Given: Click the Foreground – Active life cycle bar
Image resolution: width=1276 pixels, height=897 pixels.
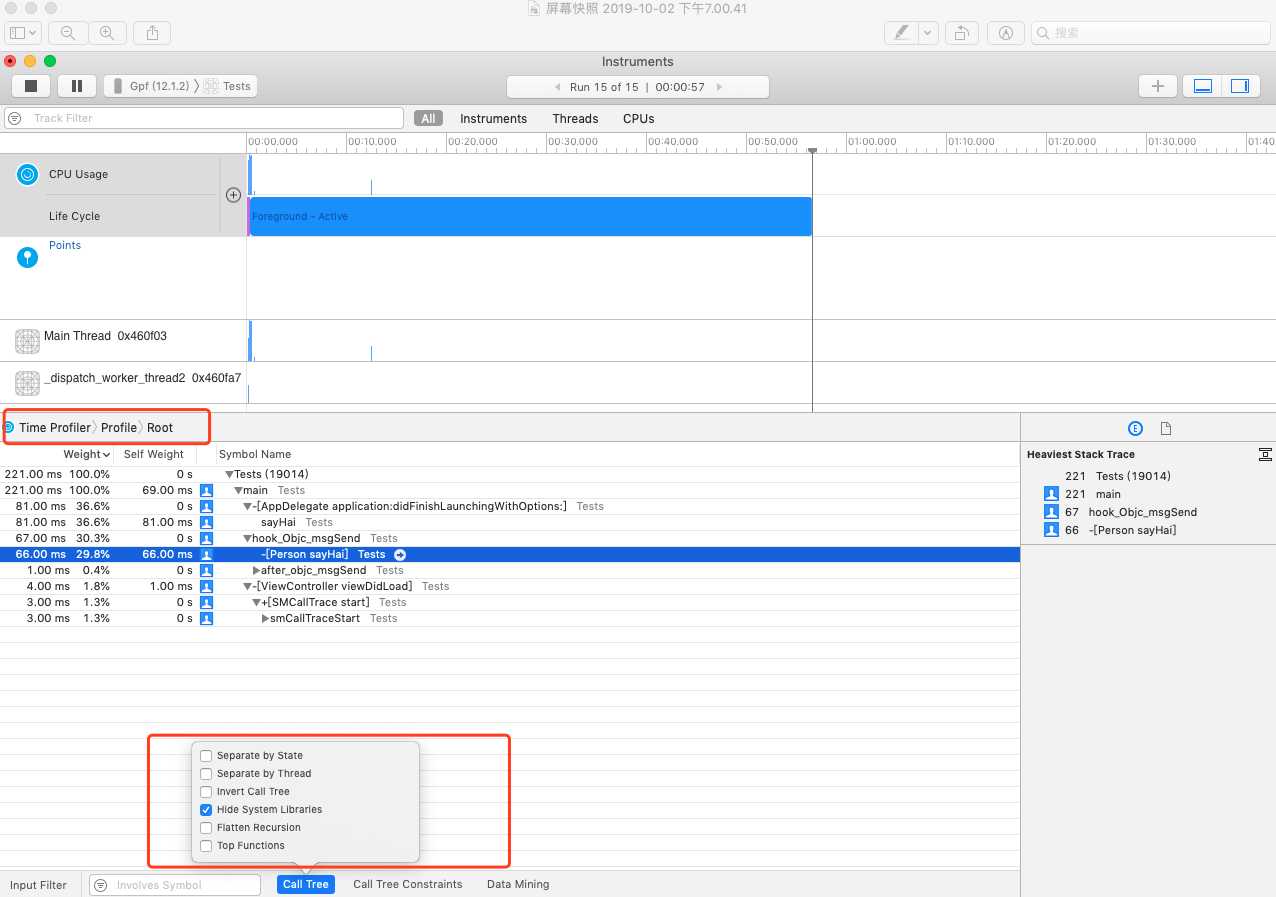Looking at the screenshot, I should pos(530,216).
